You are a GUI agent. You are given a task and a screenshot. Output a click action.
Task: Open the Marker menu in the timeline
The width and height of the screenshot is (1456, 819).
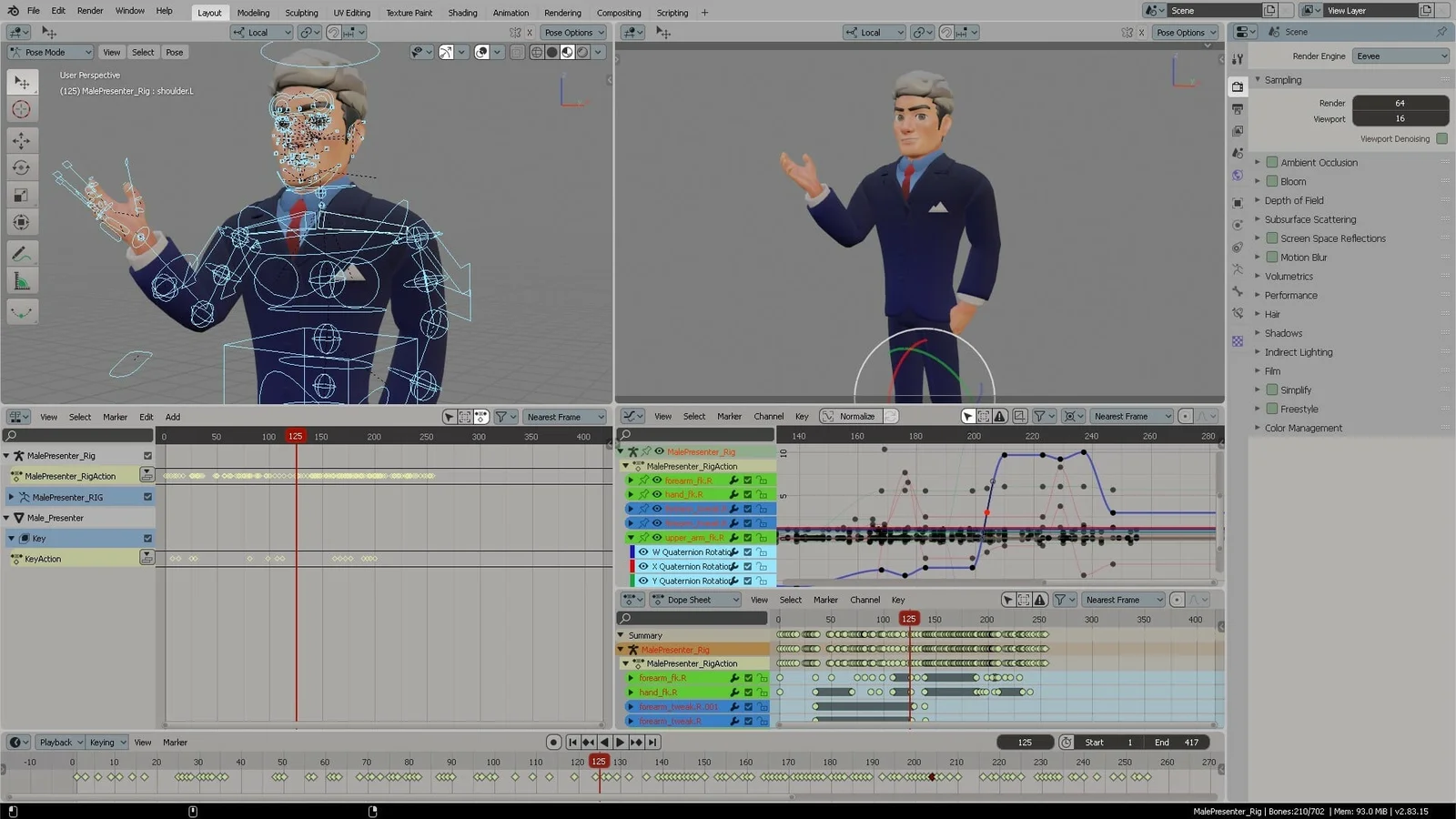[174, 742]
